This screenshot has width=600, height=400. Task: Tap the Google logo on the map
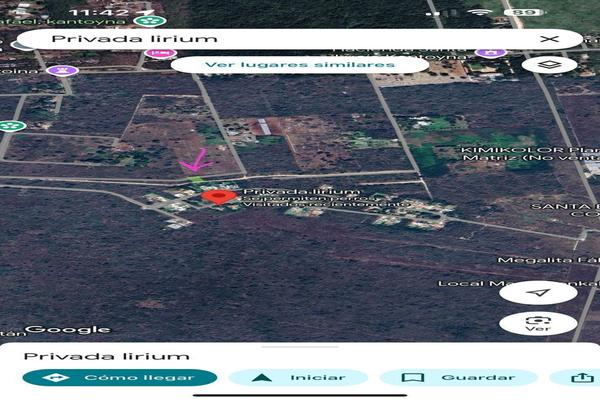tap(67, 329)
